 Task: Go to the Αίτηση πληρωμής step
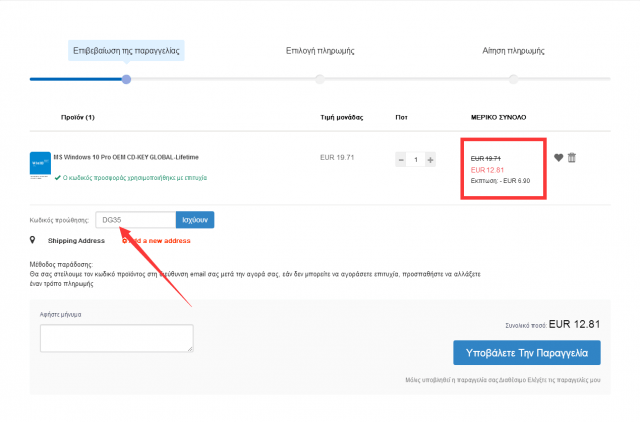coord(512,50)
